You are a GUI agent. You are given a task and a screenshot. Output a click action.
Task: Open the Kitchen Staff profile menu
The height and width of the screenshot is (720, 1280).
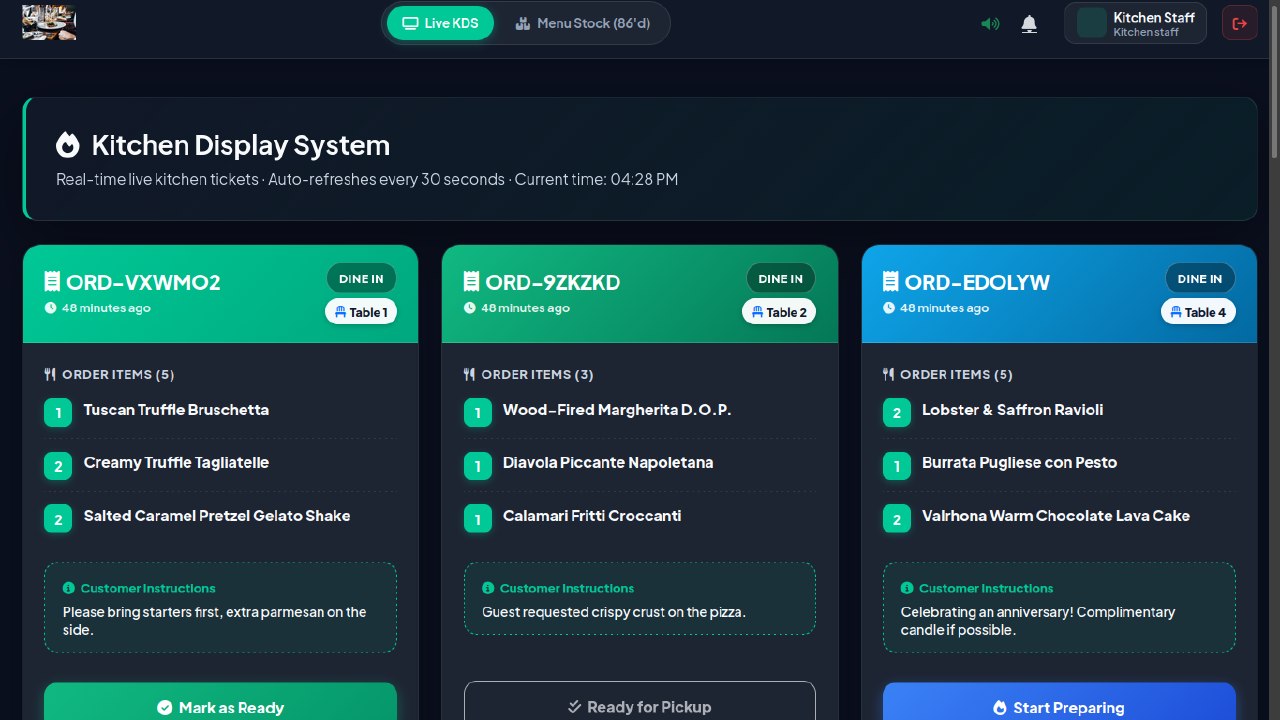tap(1135, 23)
